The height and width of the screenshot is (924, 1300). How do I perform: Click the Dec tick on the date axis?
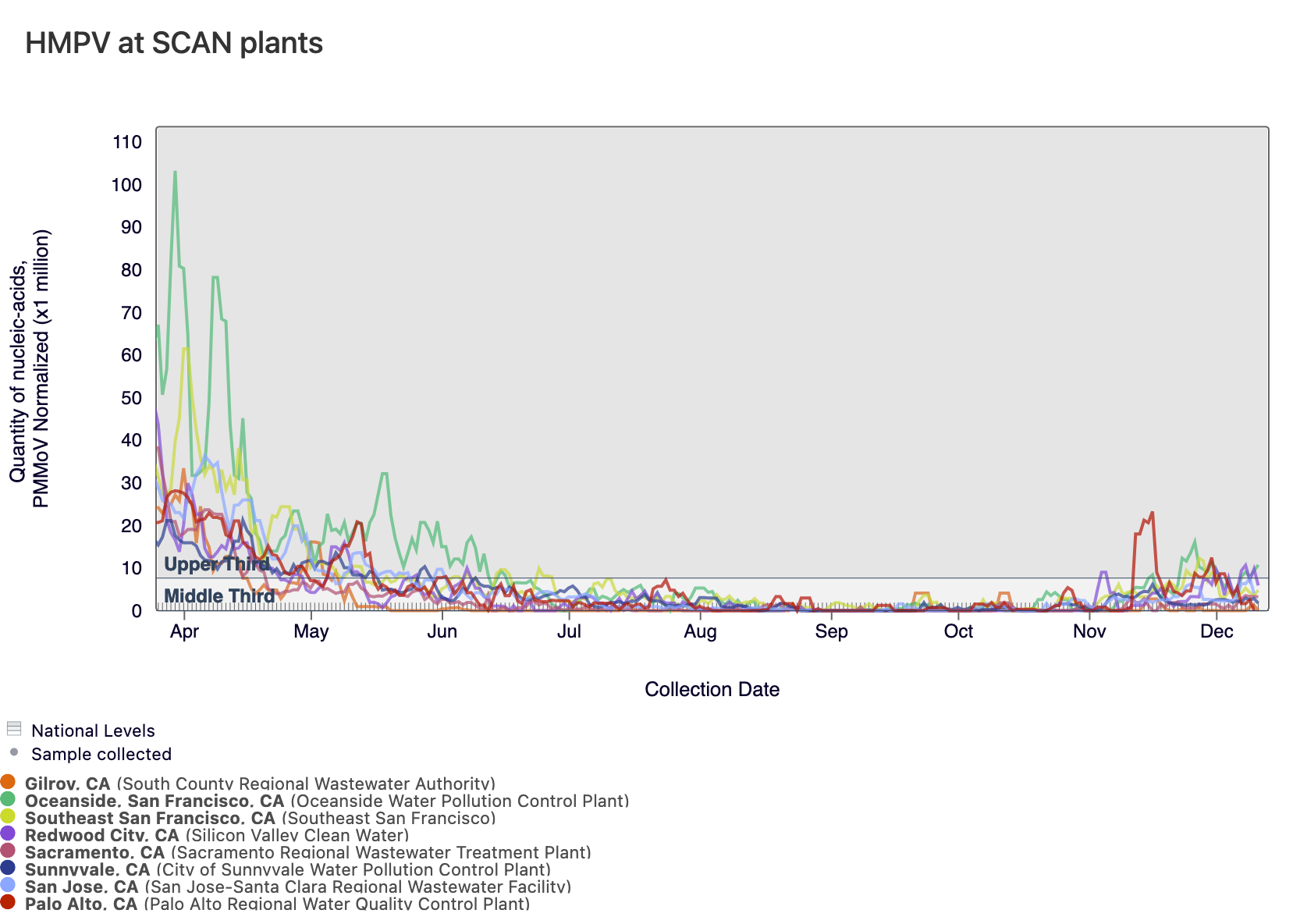[1217, 631]
